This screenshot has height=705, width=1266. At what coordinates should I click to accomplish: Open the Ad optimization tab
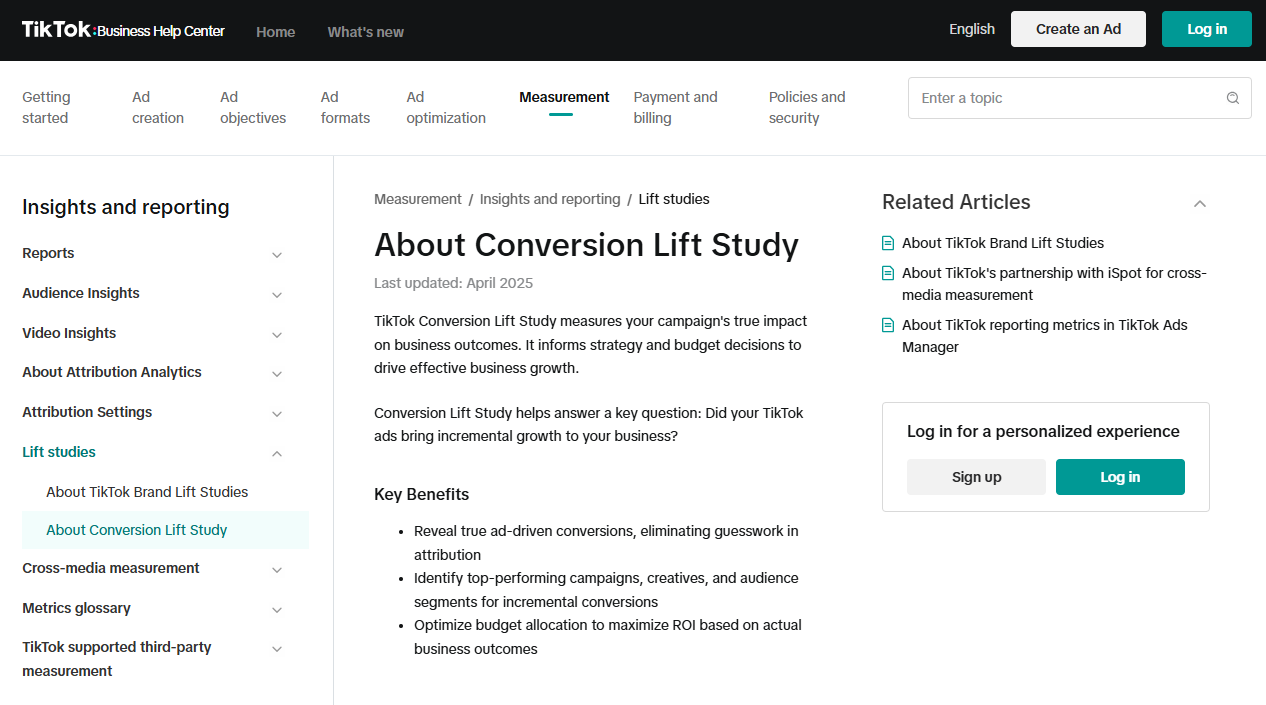pyautogui.click(x=446, y=108)
